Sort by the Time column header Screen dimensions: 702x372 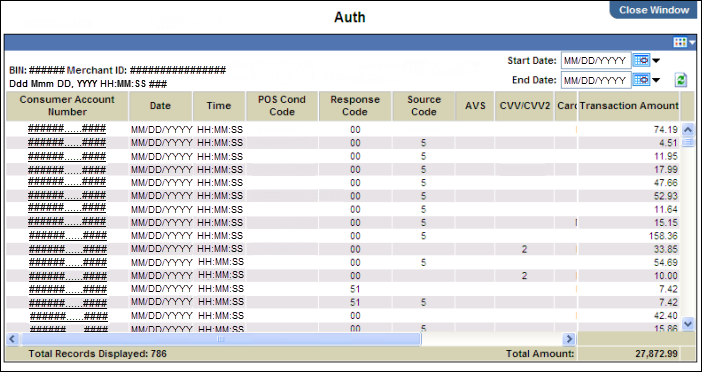point(219,106)
